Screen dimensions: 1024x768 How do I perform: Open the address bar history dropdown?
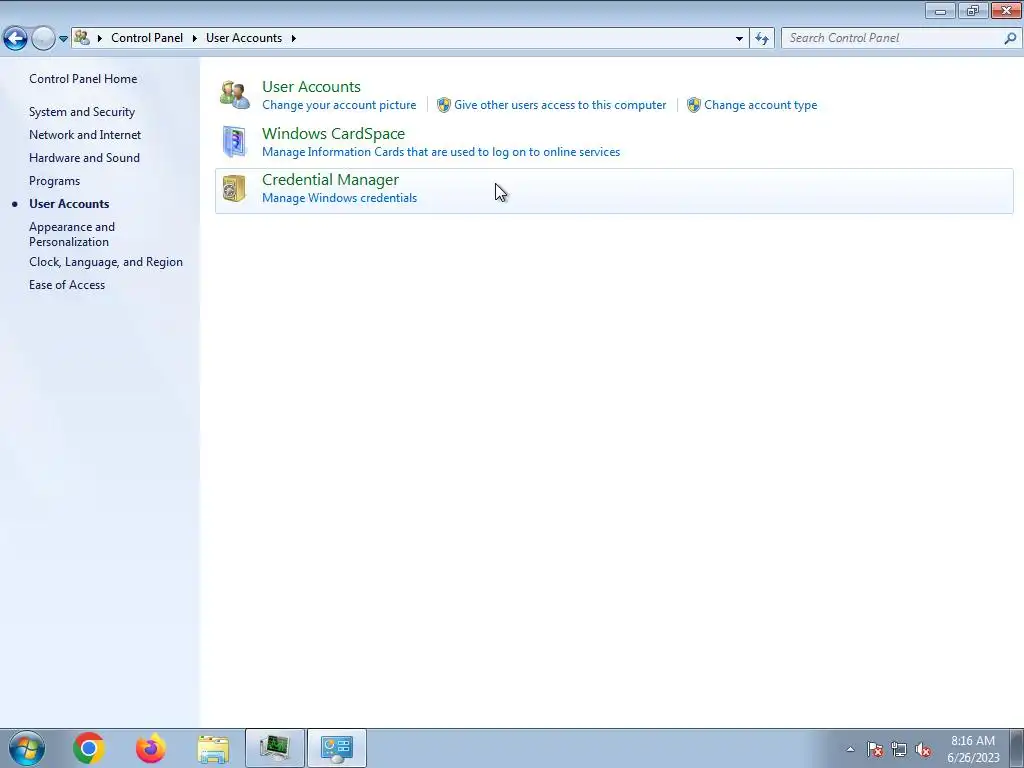point(739,39)
